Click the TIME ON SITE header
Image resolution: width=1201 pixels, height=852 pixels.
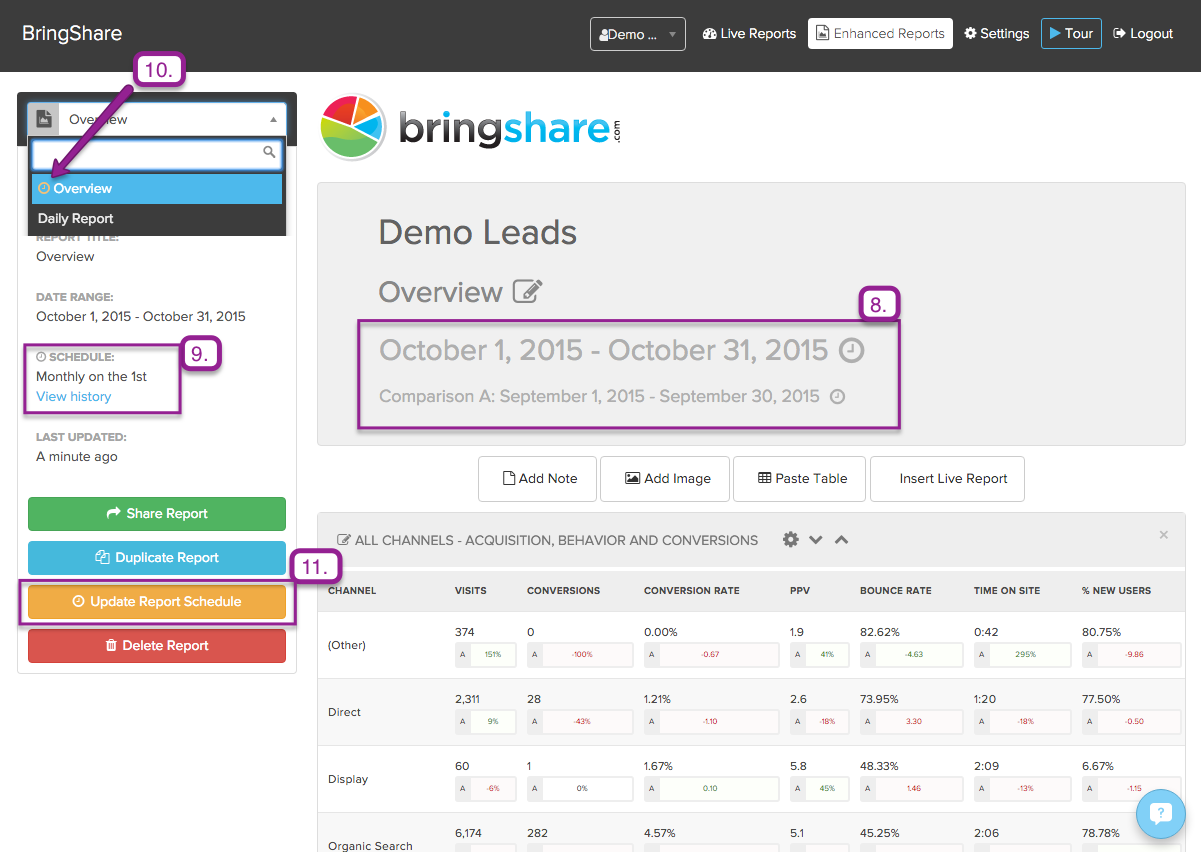(1007, 591)
